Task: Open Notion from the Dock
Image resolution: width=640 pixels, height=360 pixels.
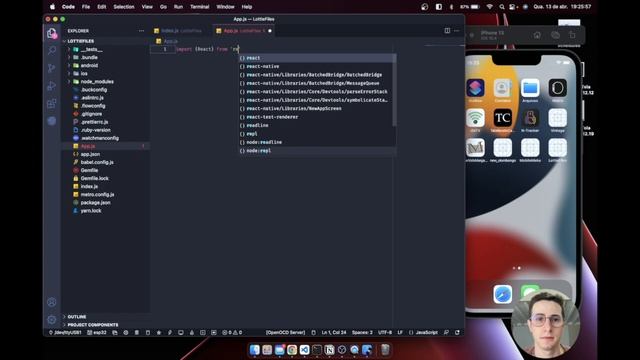Action: [329, 350]
